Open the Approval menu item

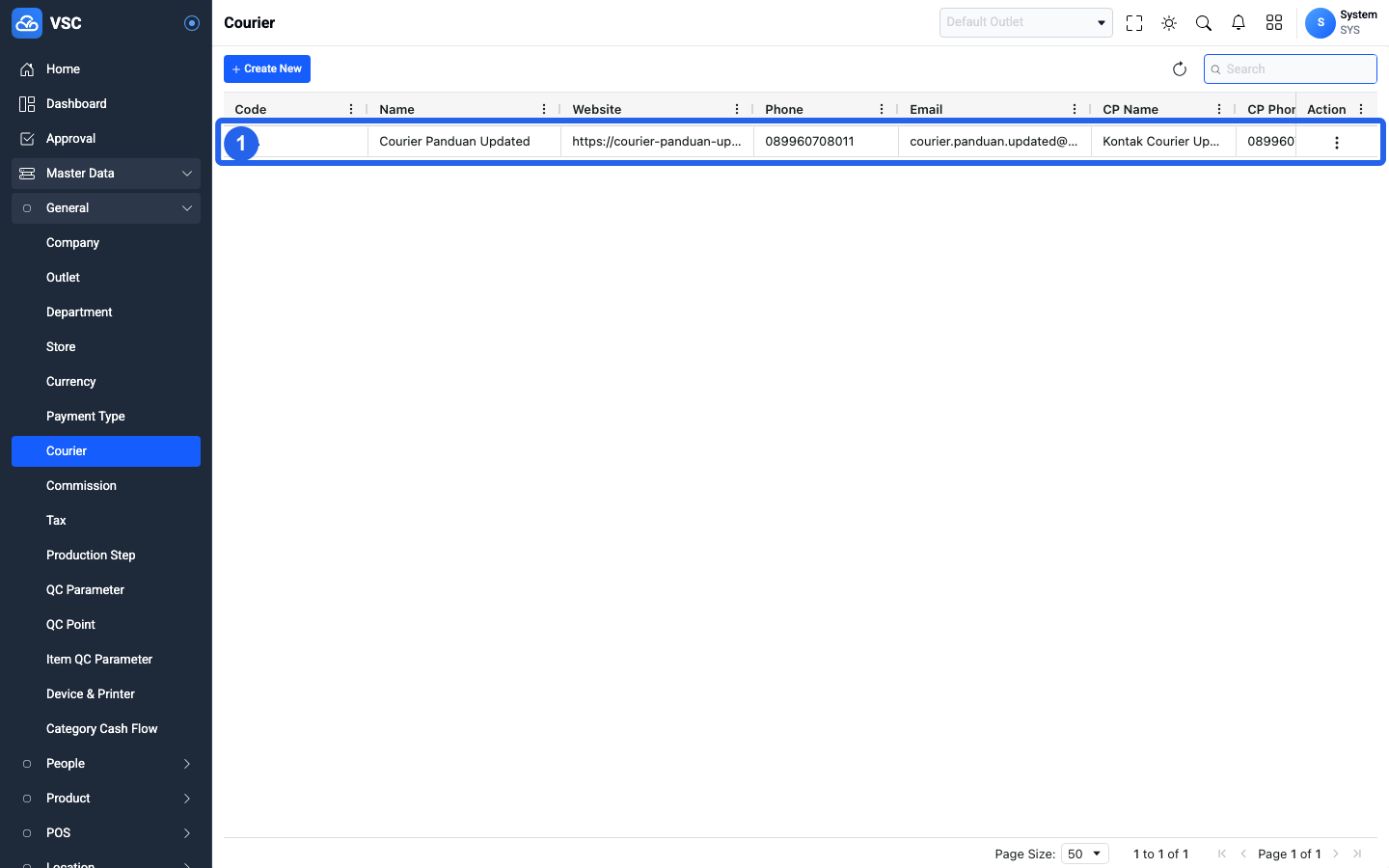point(106,139)
